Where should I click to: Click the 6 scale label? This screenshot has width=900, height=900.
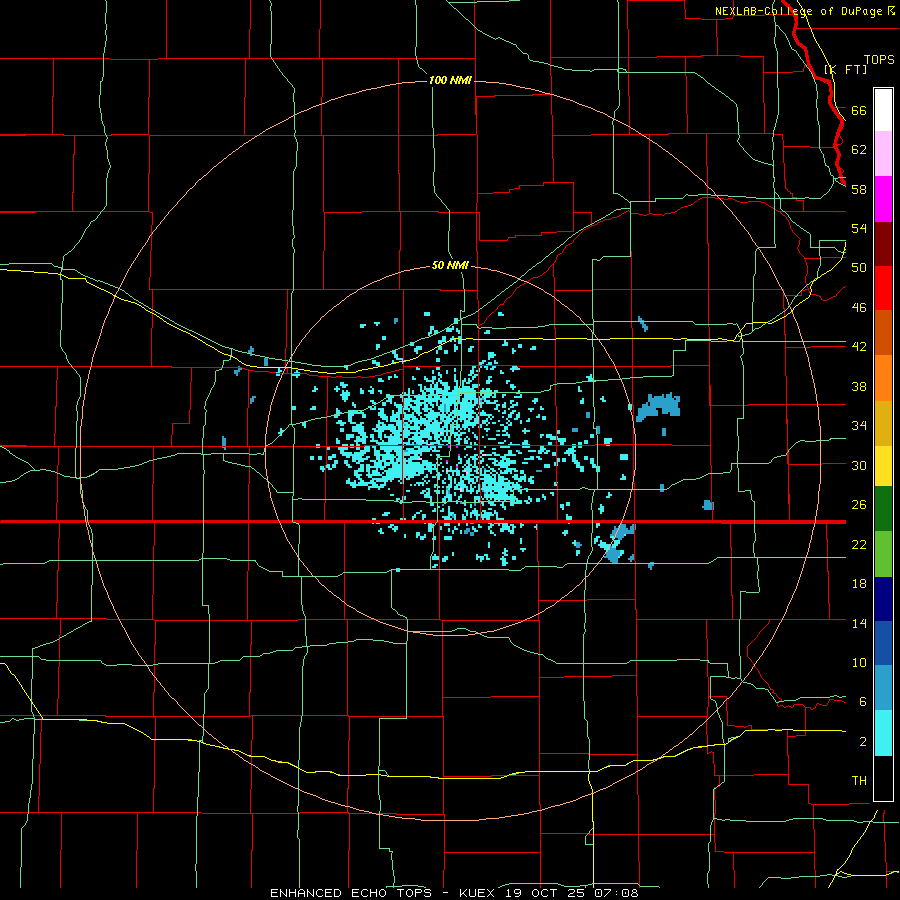point(863,702)
